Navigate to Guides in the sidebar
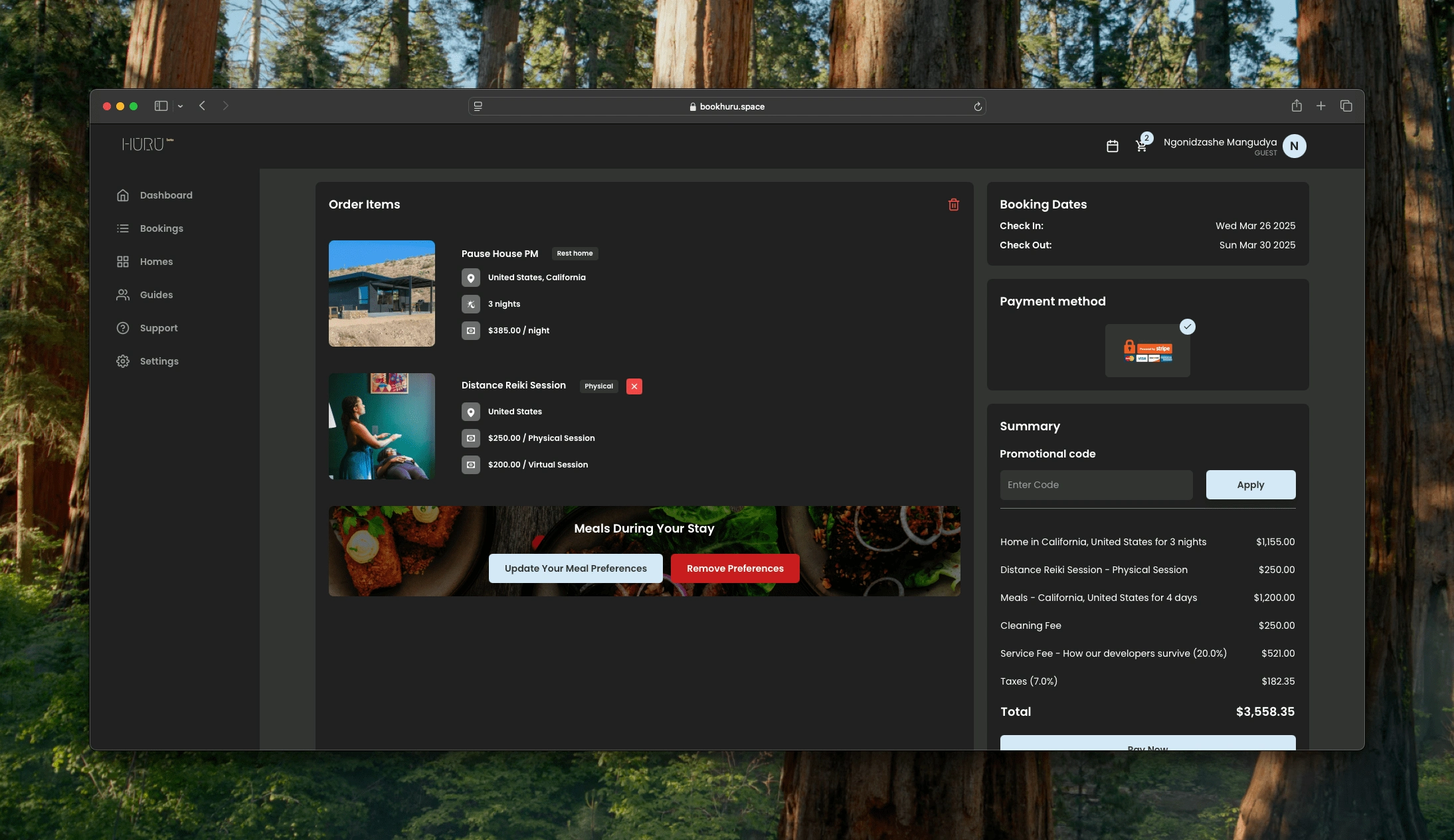 tap(156, 295)
